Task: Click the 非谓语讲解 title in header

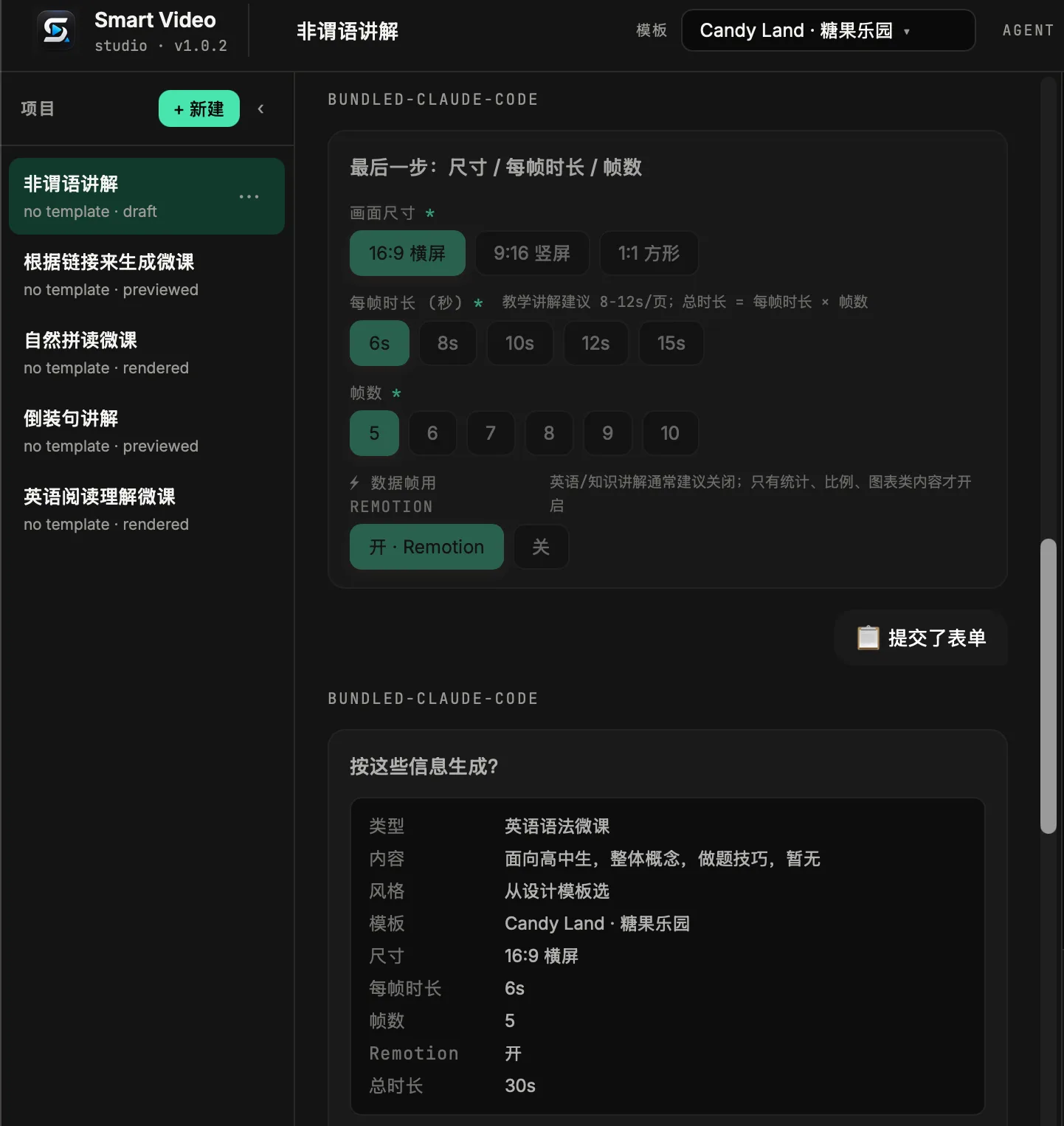Action: pyautogui.click(x=347, y=31)
